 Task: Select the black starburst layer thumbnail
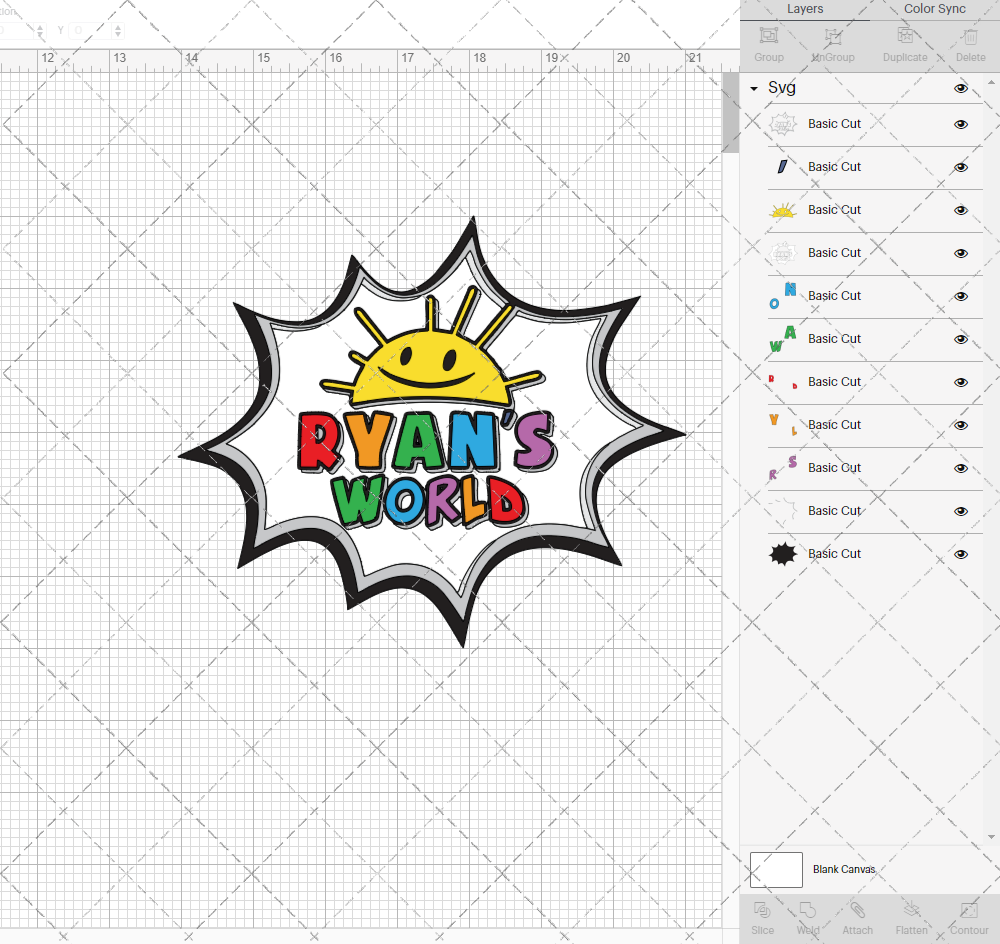click(x=783, y=554)
